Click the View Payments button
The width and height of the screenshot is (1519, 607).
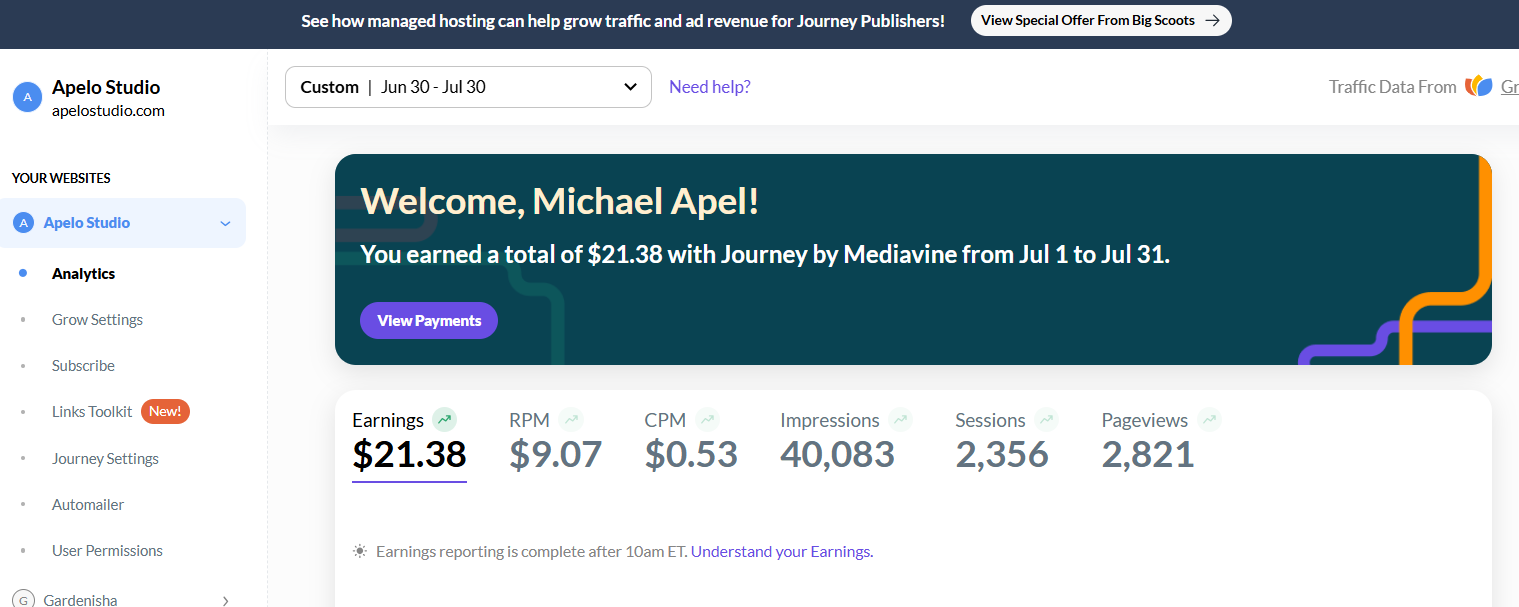coord(429,320)
